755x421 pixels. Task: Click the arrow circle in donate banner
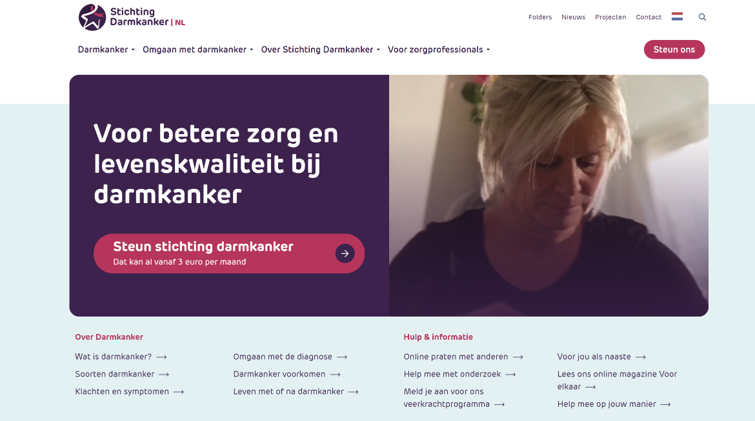click(345, 253)
